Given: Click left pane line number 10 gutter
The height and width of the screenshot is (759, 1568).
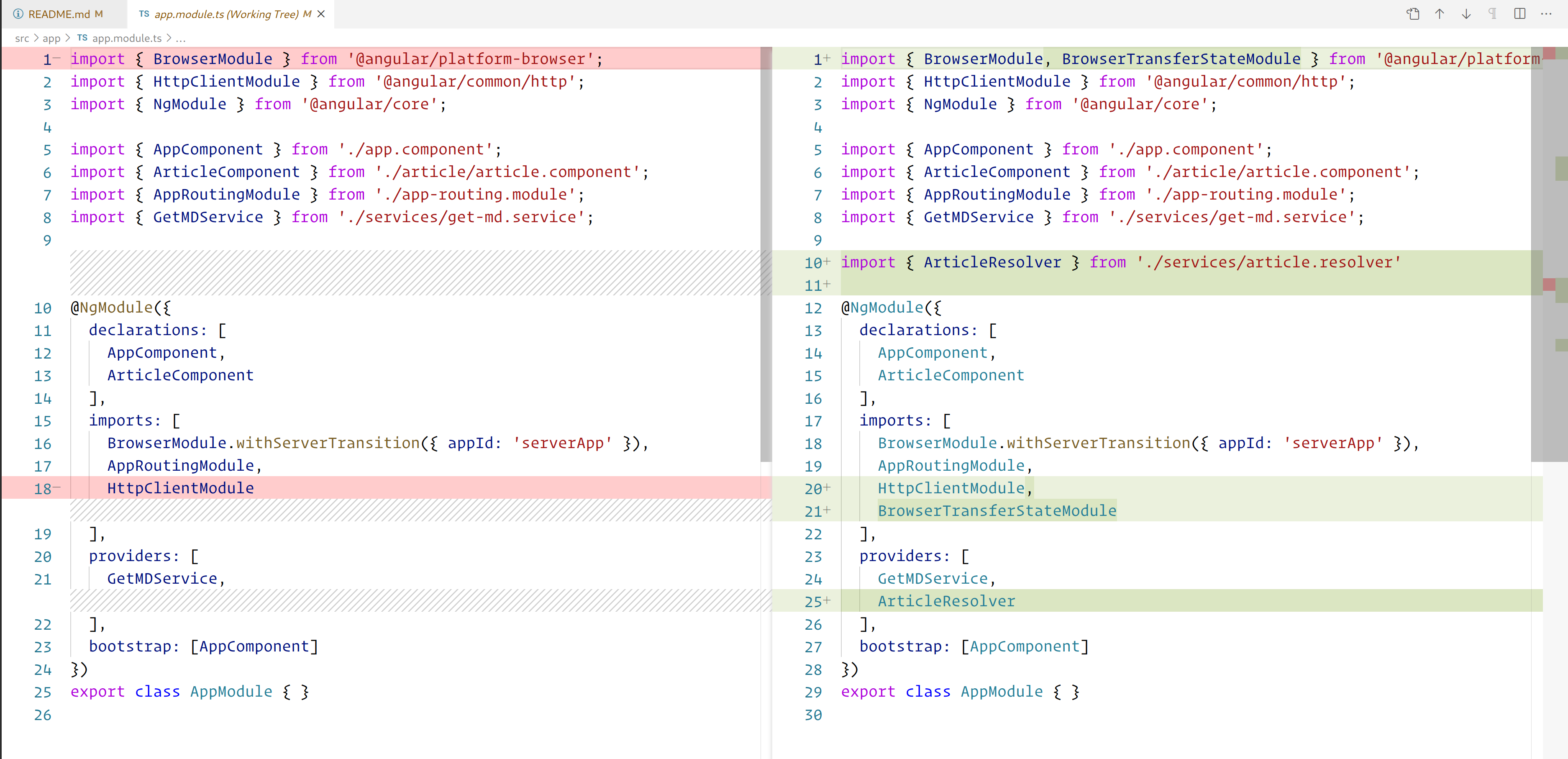Looking at the screenshot, I should (x=43, y=308).
